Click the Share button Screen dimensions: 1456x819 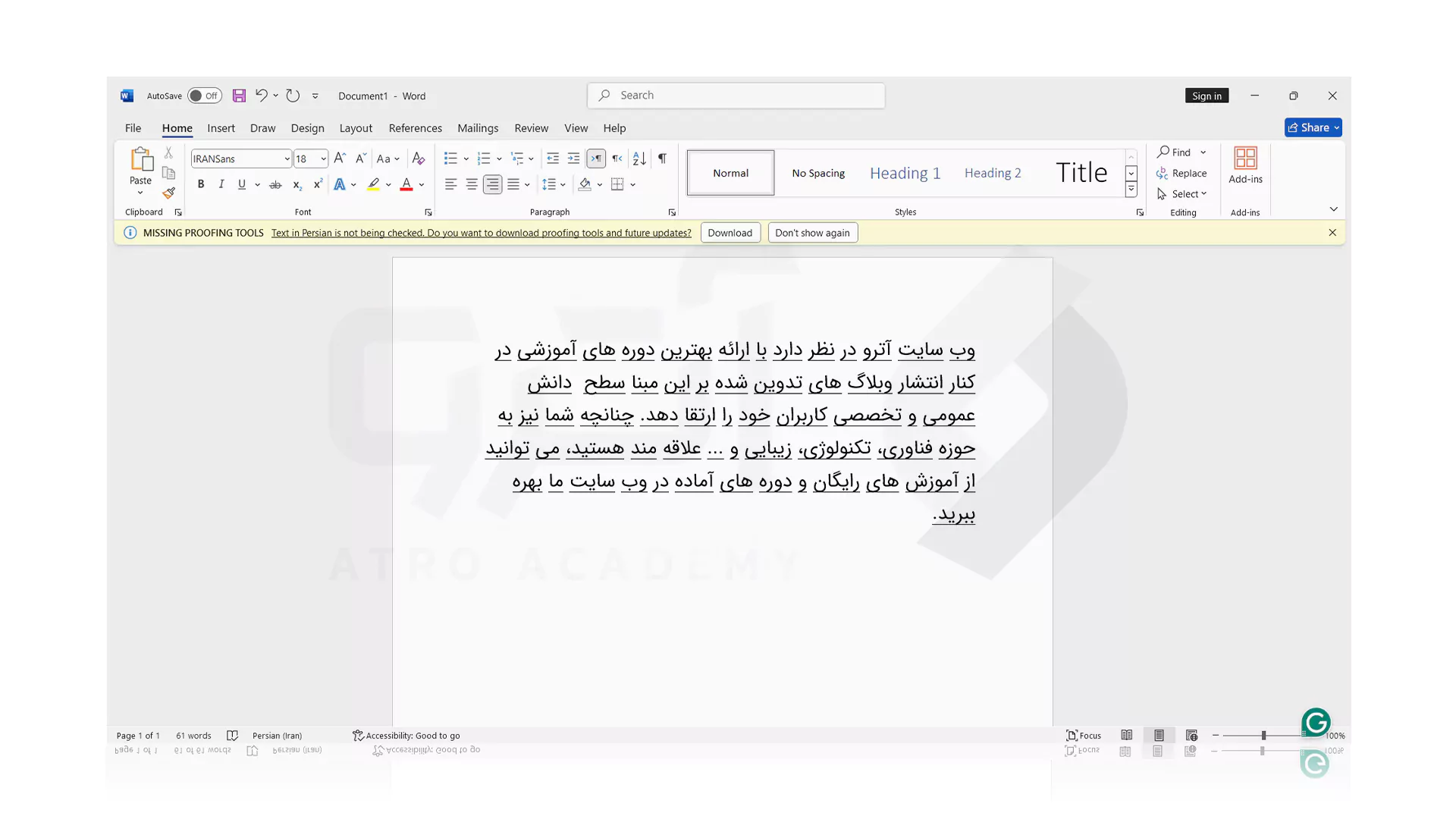(x=1313, y=127)
